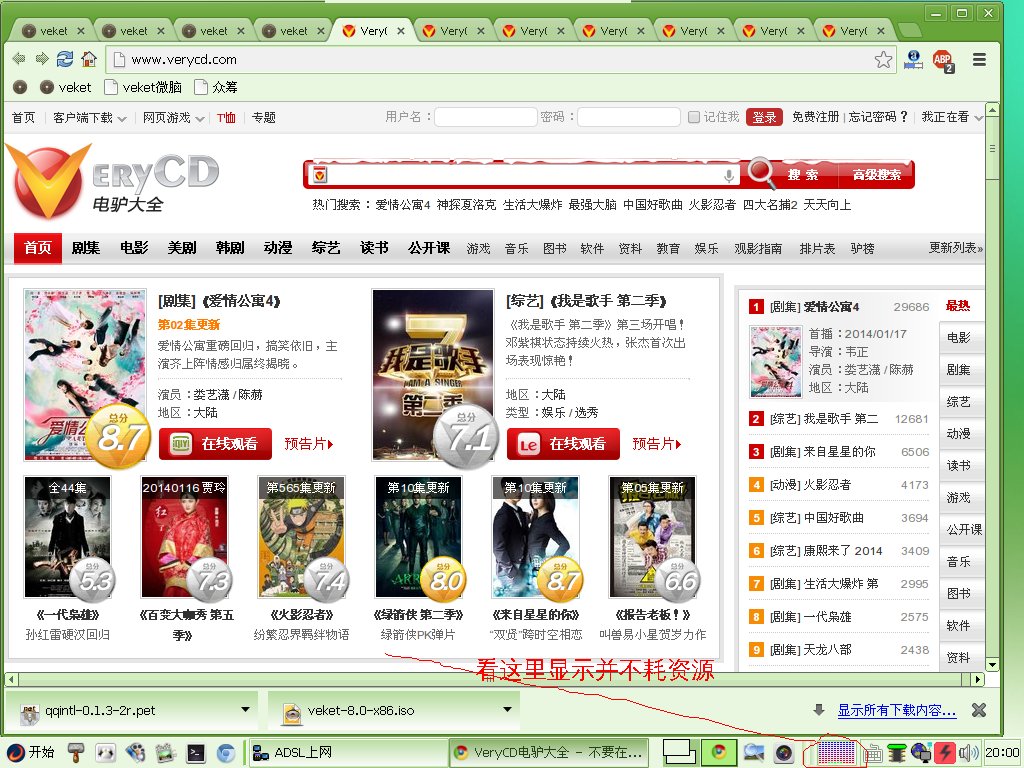Bookmark this page with the star icon

tap(883, 59)
